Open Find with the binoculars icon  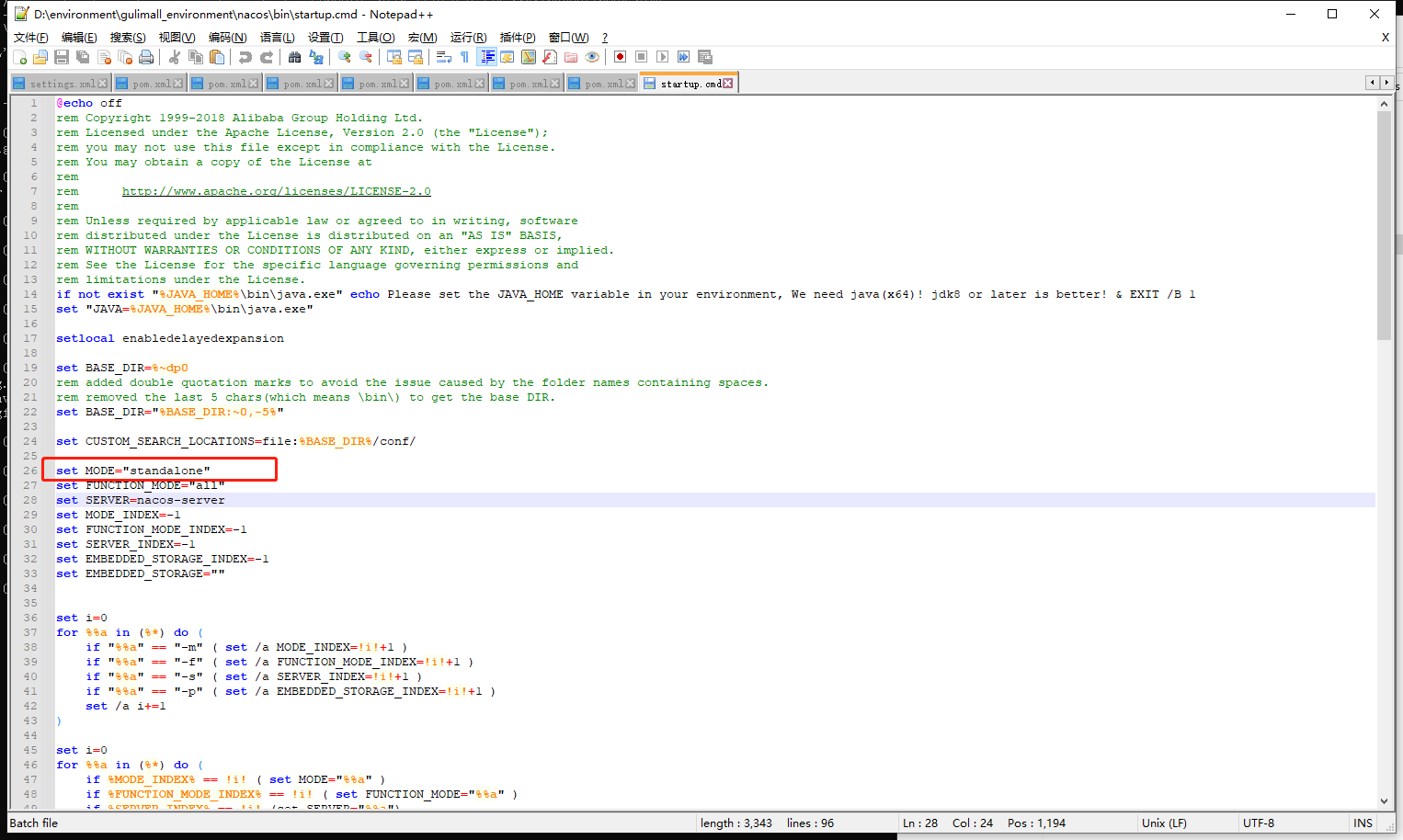click(294, 57)
